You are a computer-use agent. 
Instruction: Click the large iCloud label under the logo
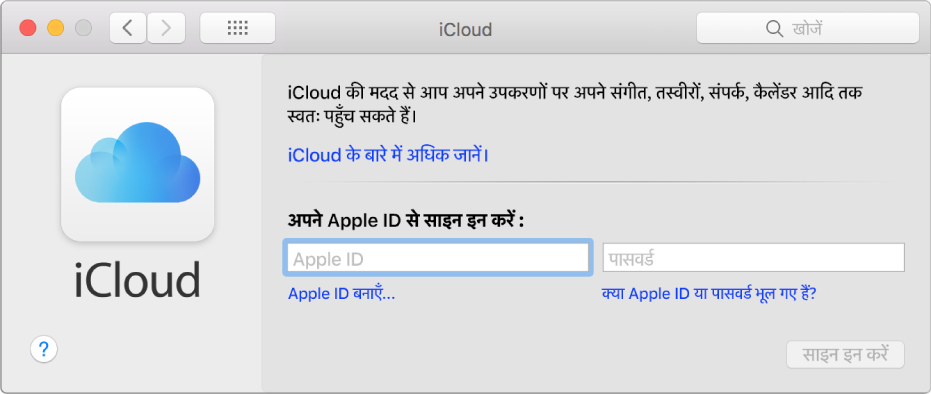click(x=138, y=279)
